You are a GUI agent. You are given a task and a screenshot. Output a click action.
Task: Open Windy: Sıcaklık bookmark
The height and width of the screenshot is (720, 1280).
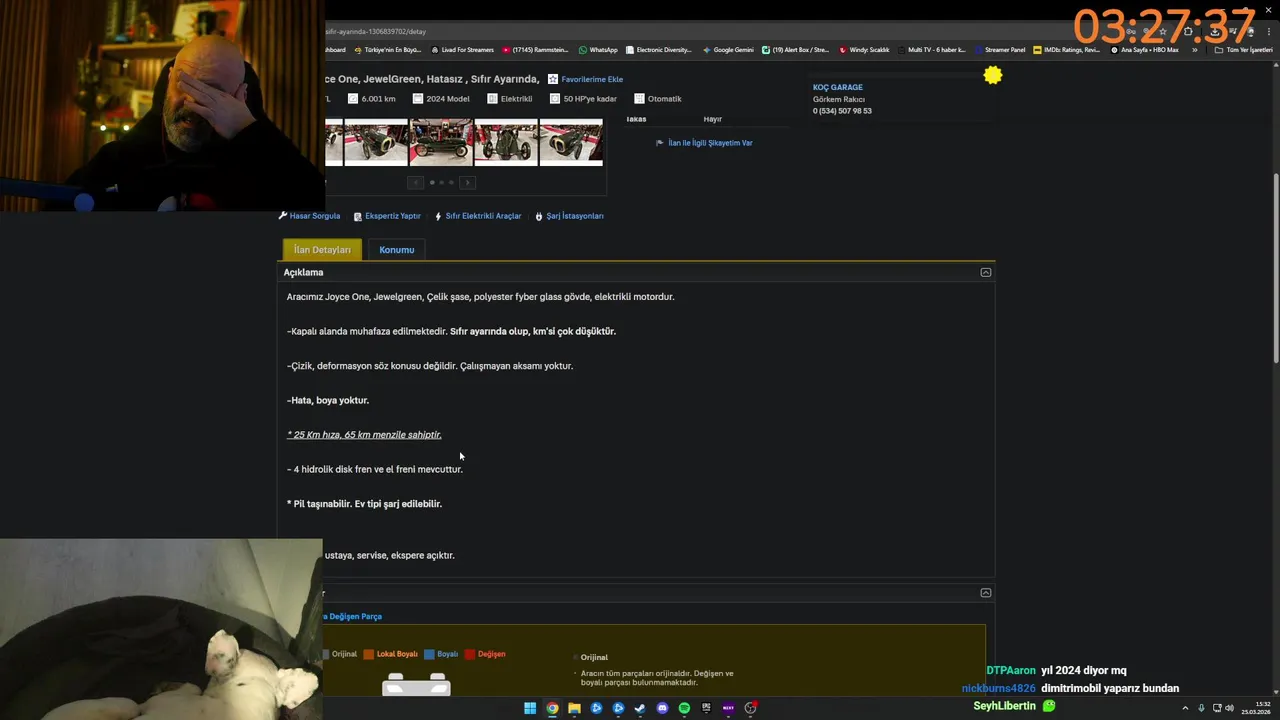(864, 50)
